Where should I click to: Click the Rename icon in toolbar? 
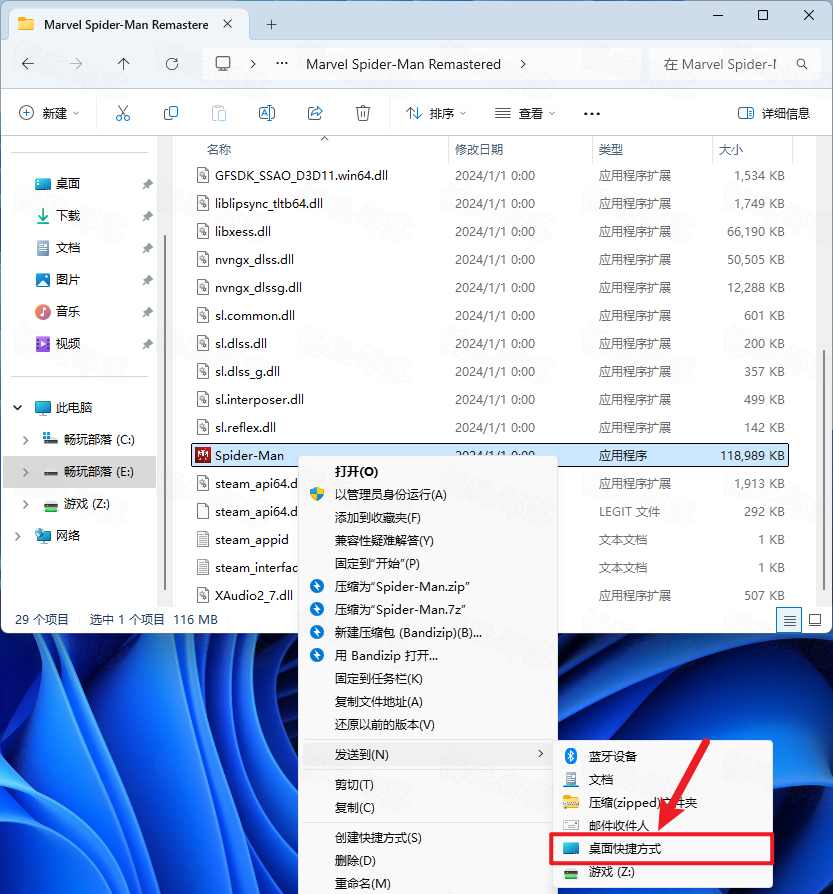click(267, 113)
